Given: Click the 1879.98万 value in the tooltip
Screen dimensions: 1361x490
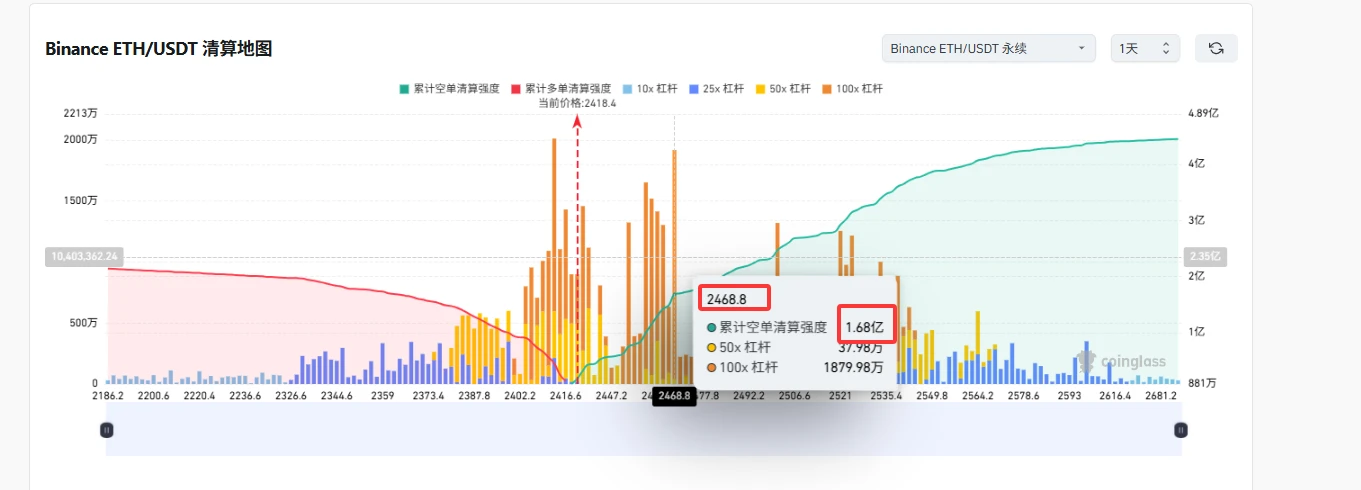Looking at the screenshot, I should (853, 368).
